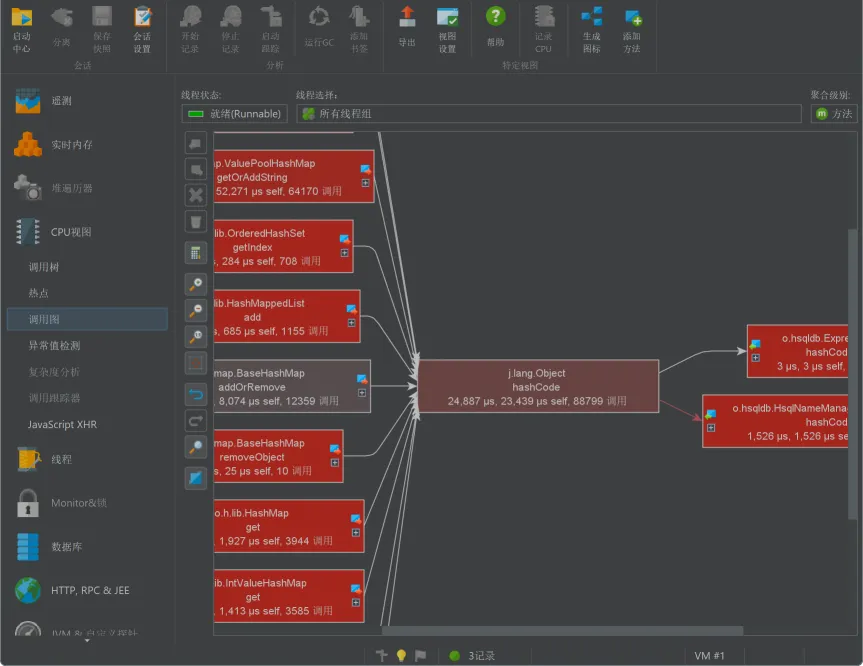Expand the BaseHashMap removeObject node
The height and width of the screenshot is (666, 863).
click(335, 462)
